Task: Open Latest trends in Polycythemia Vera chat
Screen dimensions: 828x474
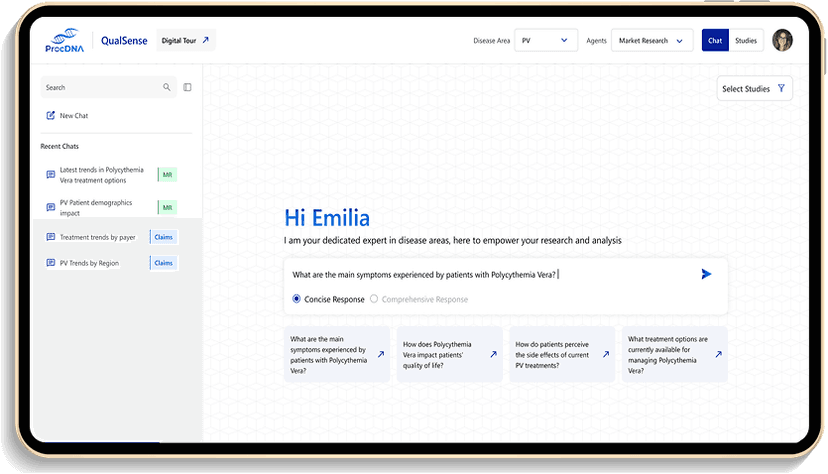Action: pyautogui.click(x=101, y=175)
